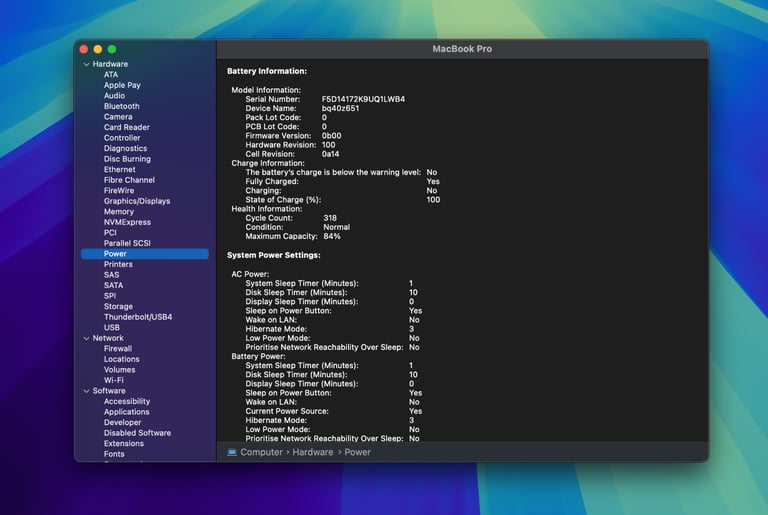Screen dimensions: 768x515
Task: Select Memory in the sidebar
Action: pos(119,212)
